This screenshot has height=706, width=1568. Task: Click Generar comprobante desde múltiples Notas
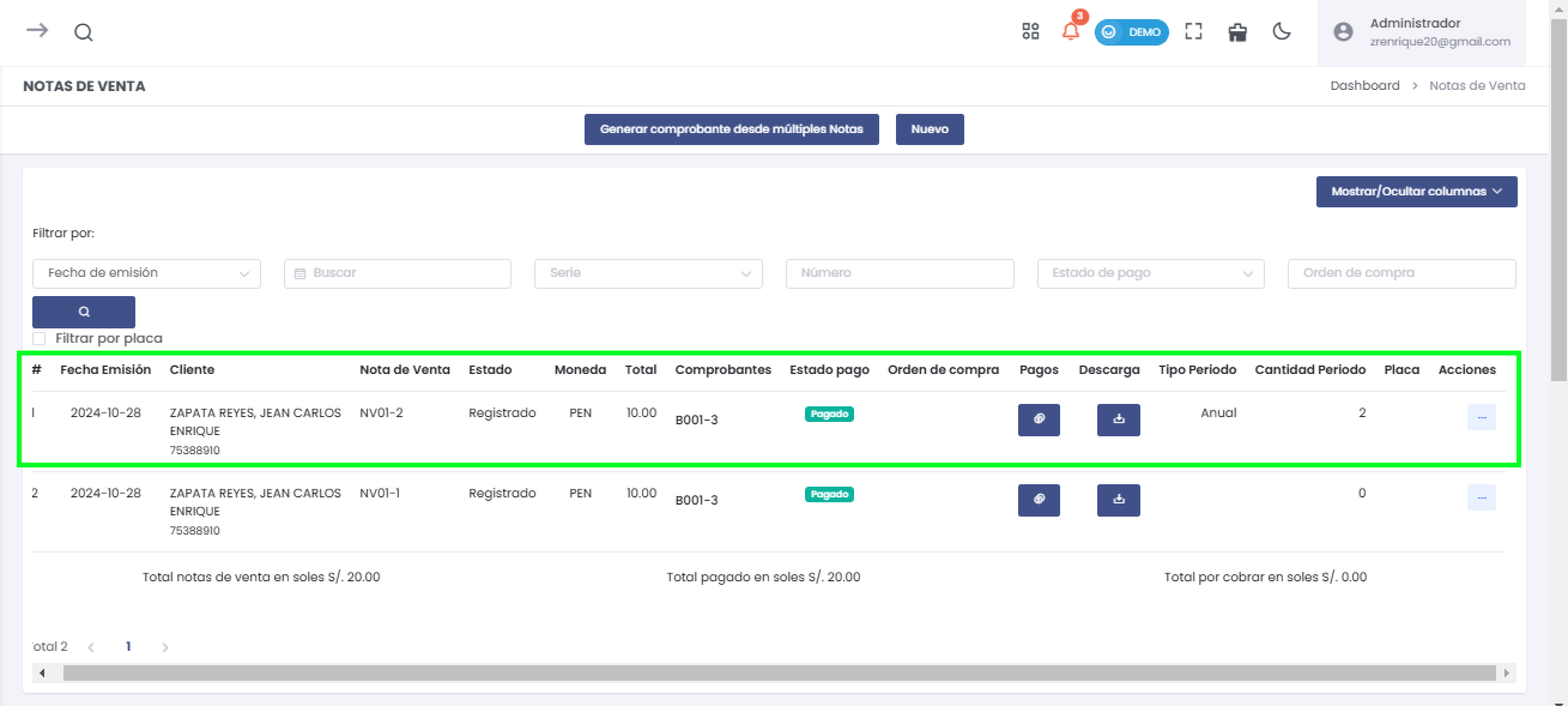pos(731,129)
